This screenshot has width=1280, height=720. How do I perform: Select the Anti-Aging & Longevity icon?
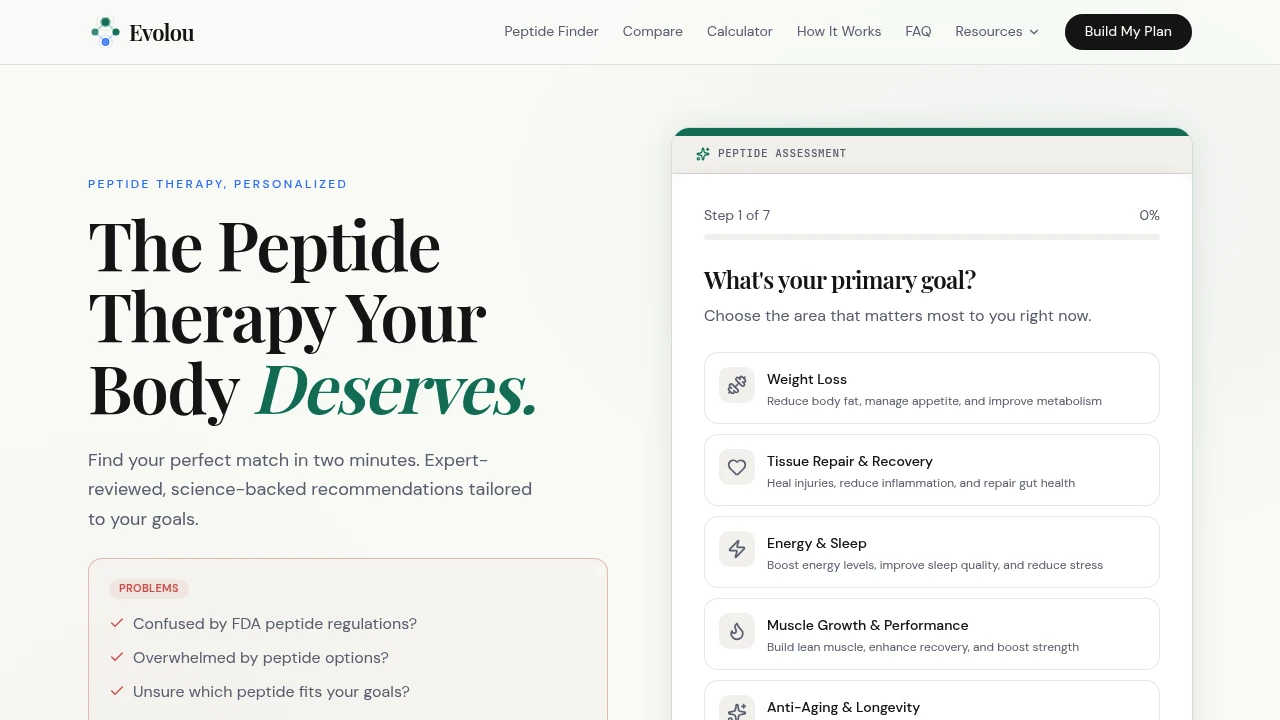[737, 710]
